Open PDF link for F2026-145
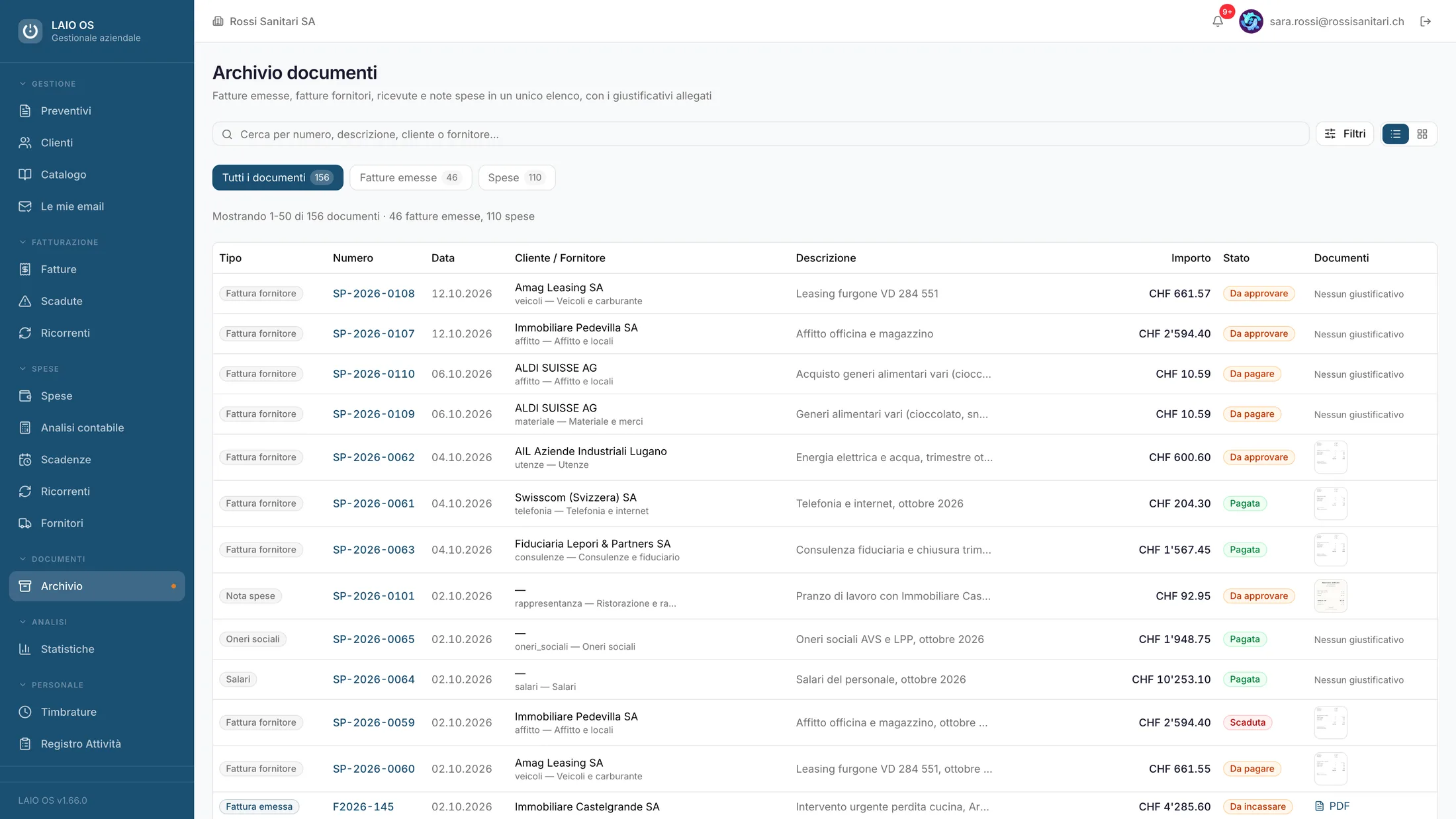Viewport: 1456px width, 819px height. click(1332, 806)
